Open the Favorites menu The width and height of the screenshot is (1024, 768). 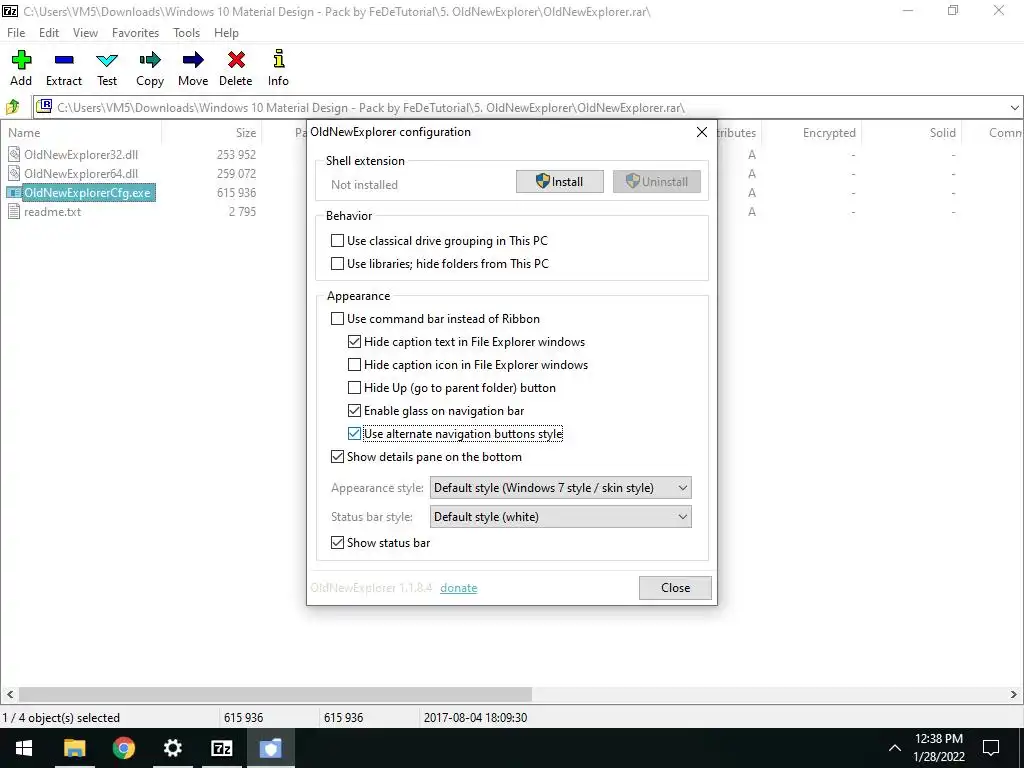pyautogui.click(x=135, y=33)
